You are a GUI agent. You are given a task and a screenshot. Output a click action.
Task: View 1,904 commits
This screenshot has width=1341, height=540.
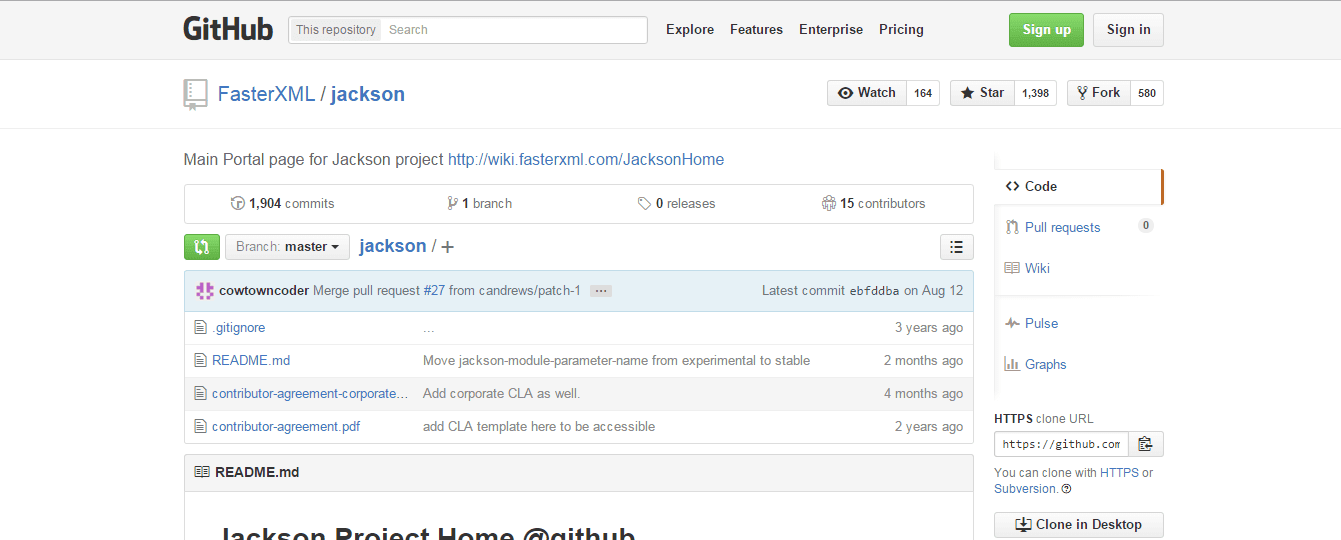point(283,203)
